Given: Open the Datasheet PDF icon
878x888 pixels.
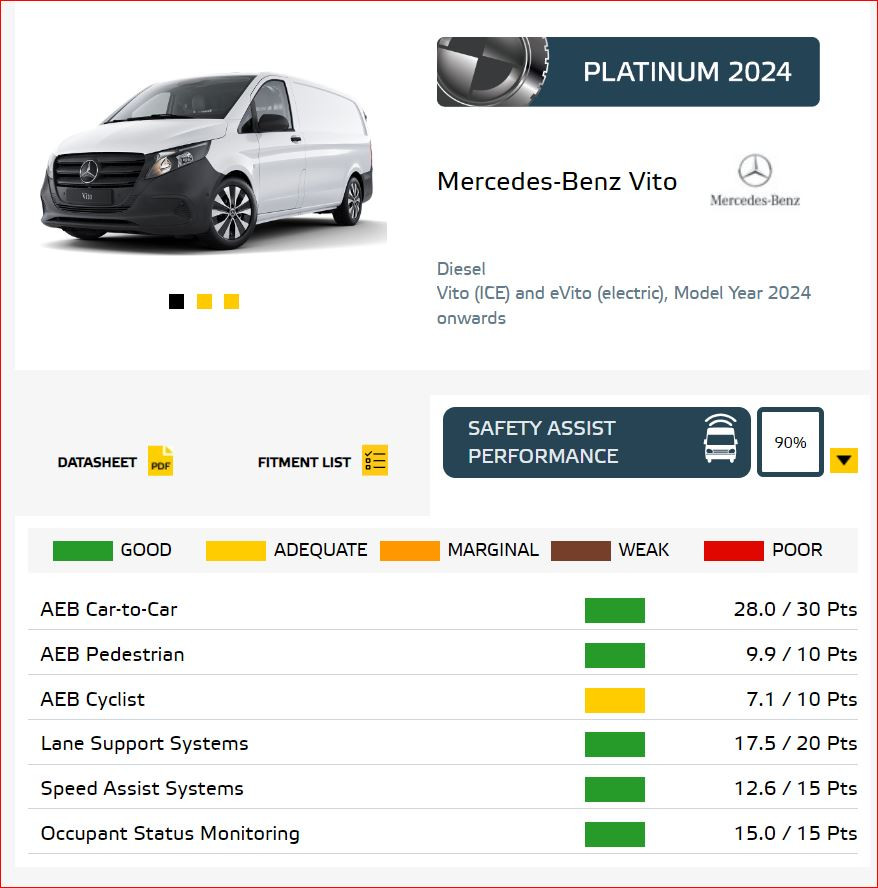Looking at the screenshot, I should [x=161, y=461].
